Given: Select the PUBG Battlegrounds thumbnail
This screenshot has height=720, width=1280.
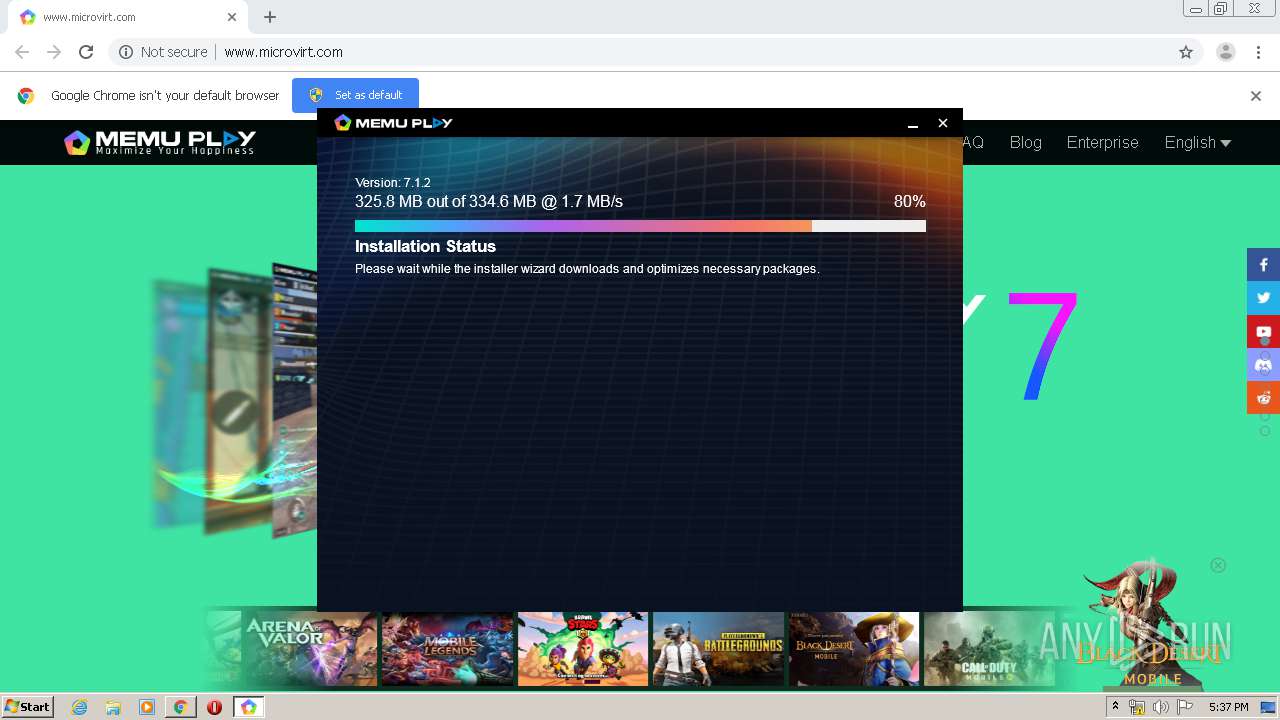Looking at the screenshot, I should pyautogui.click(x=718, y=649).
